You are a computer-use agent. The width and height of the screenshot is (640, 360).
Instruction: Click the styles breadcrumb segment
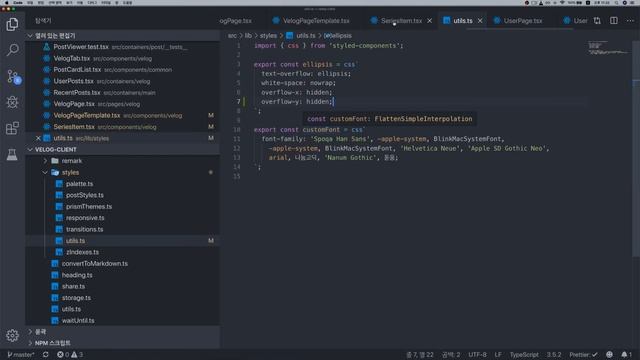[x=268, y=36]
